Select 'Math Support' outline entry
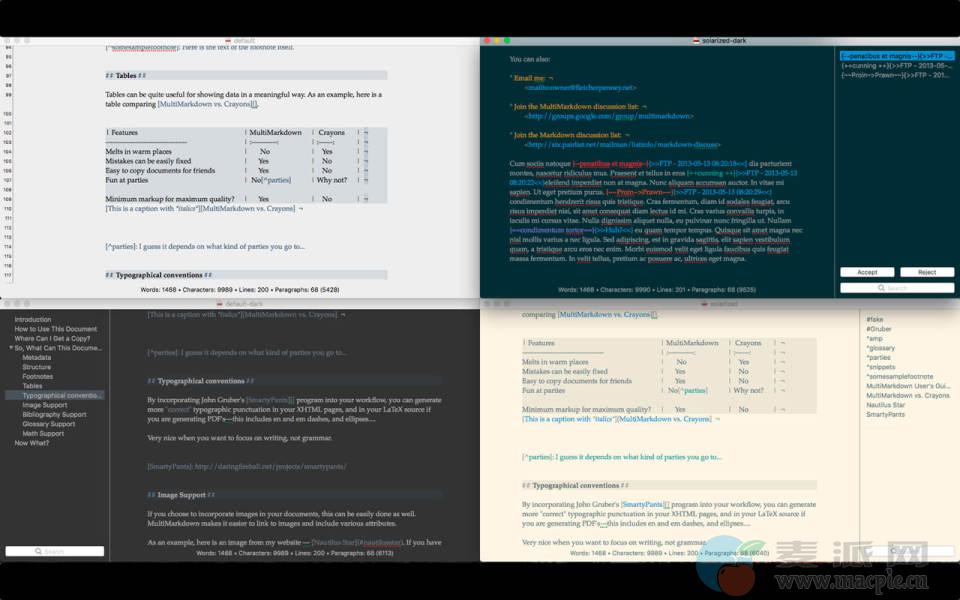Screen dimensions: 960x600 pyautogui.click(x=43, y=433)
